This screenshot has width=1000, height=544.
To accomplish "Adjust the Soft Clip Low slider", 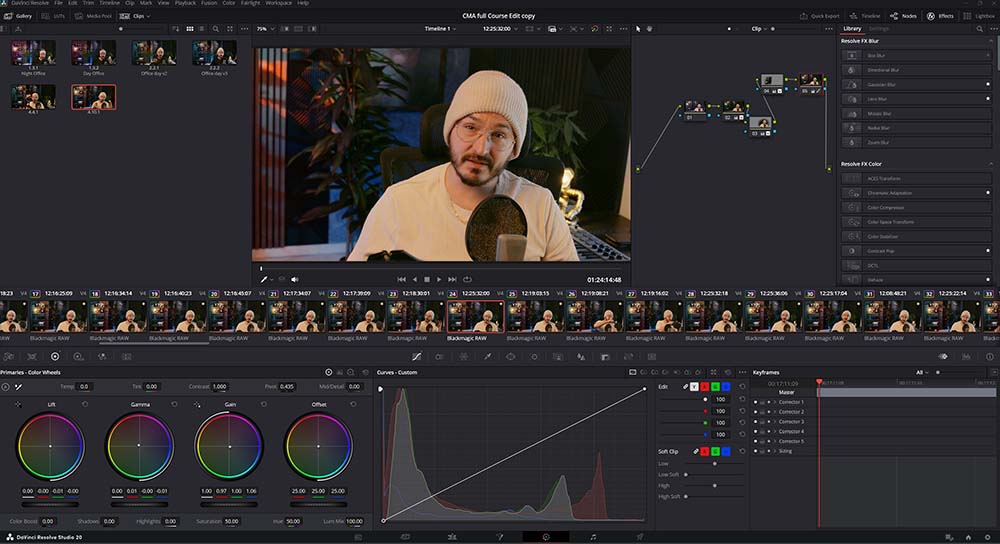I will 714,464.
